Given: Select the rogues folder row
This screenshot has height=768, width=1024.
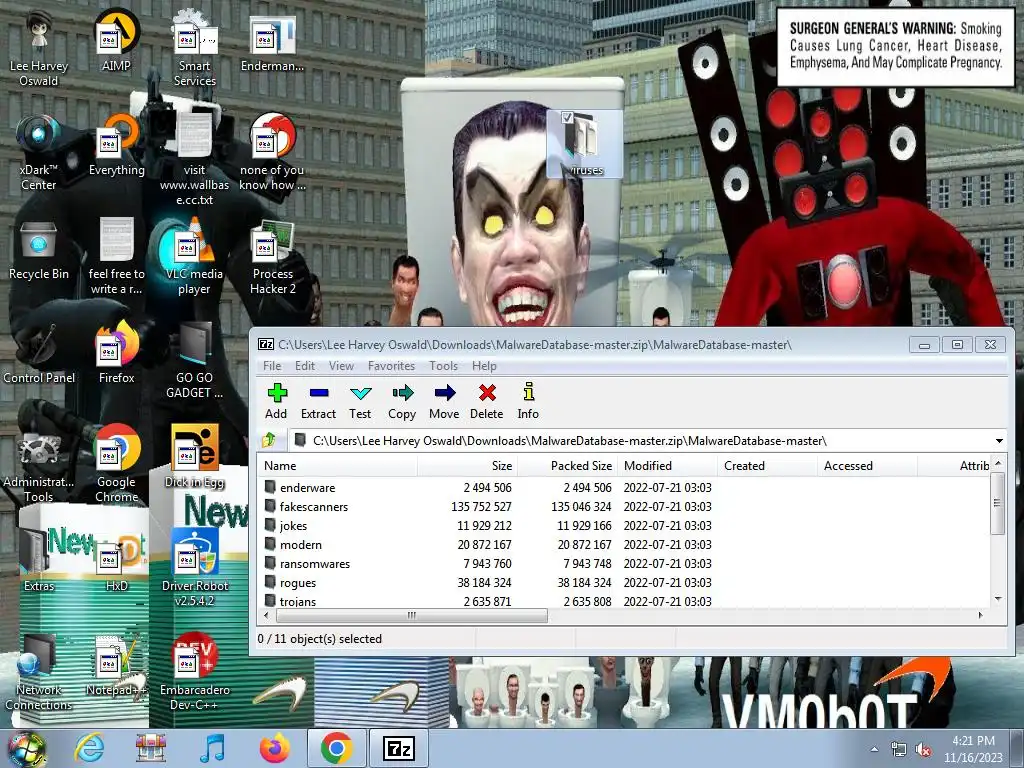Looking at the screenshot, I should (625, 582).
